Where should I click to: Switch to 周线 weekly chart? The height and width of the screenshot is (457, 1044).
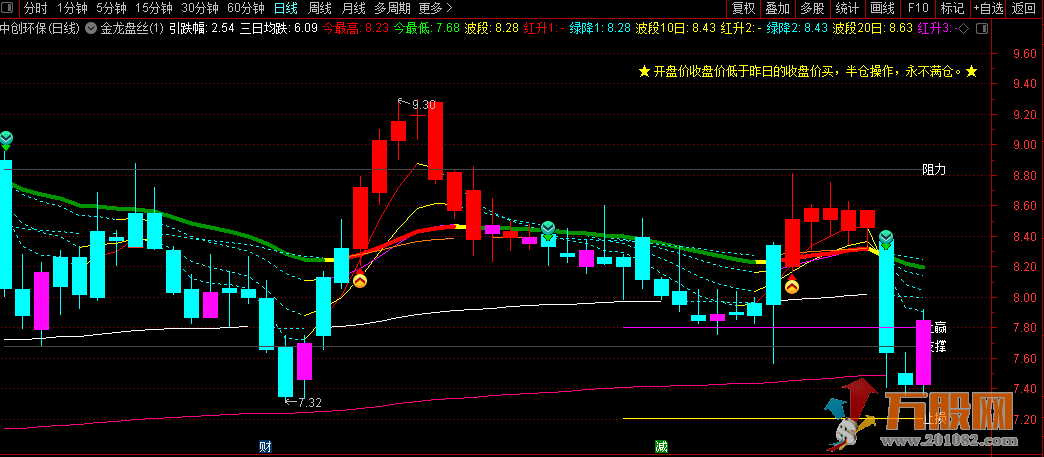(x=320, y=9)
